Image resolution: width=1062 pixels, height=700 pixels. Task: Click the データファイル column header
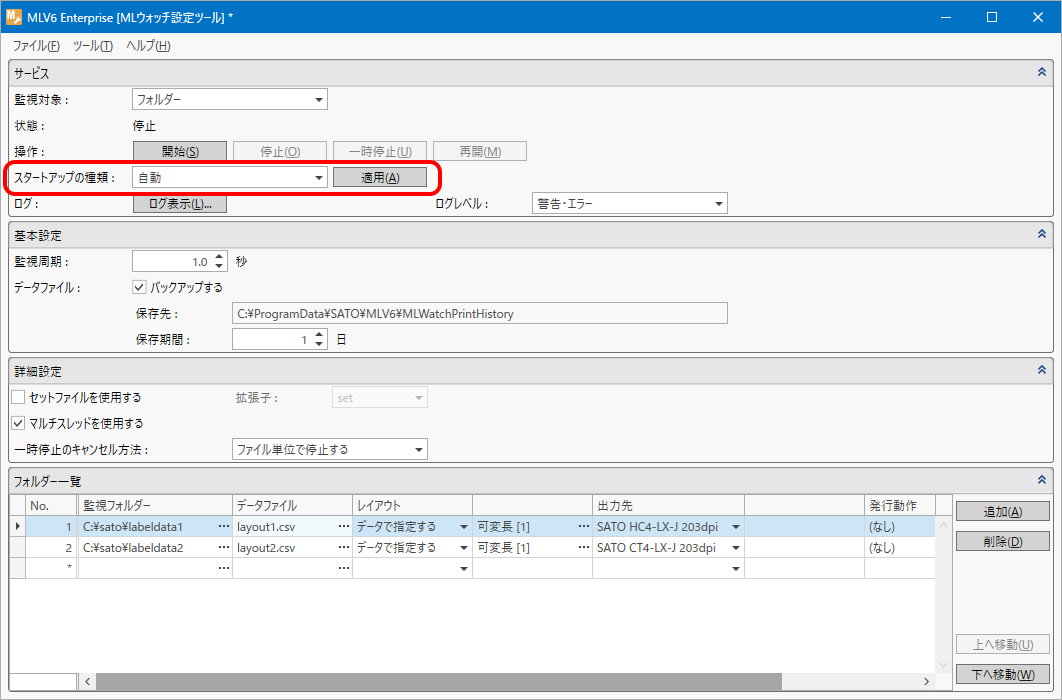(293, 505)
